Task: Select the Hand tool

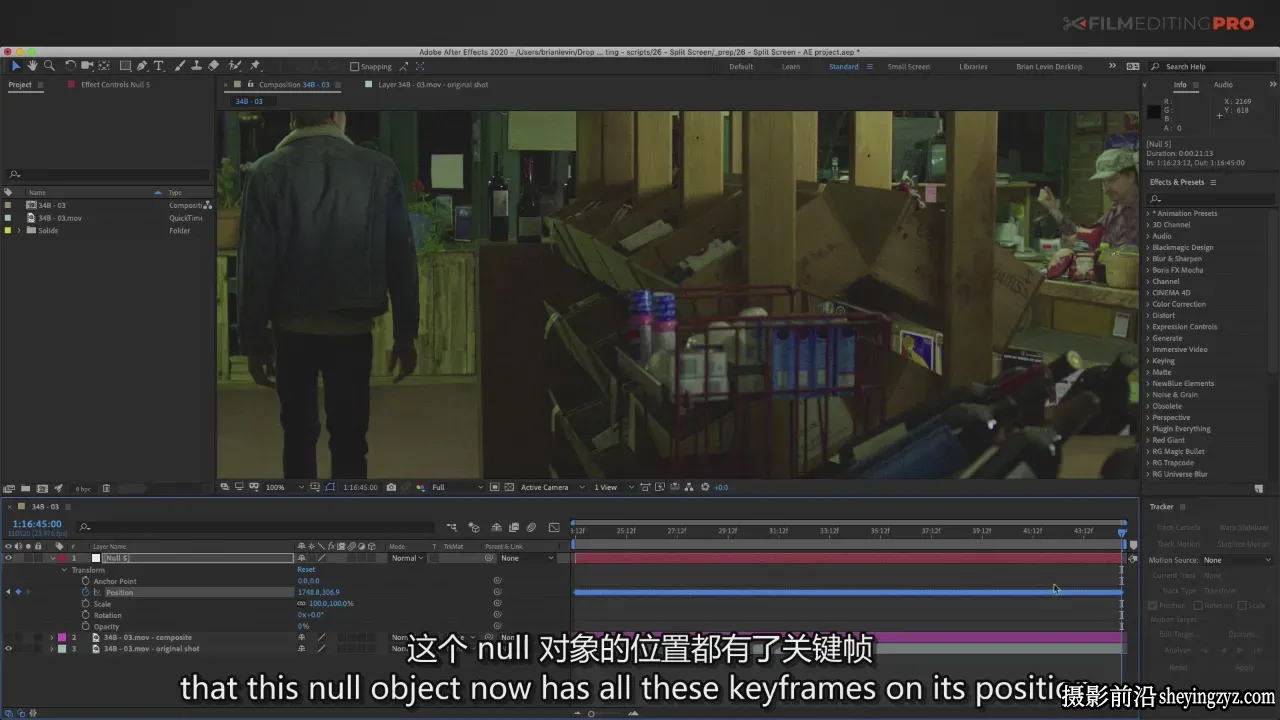Action: 32,66
